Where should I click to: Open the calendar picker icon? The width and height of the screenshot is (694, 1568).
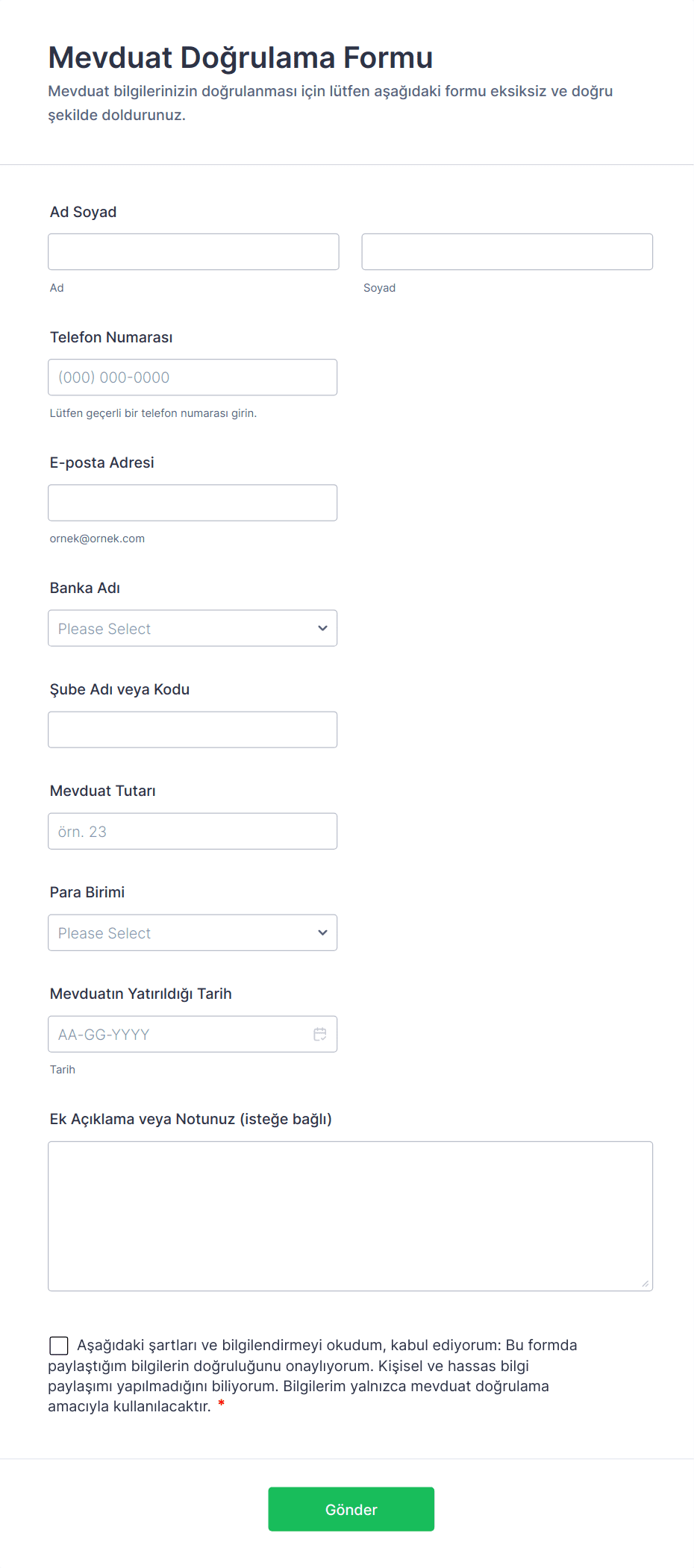pyautogui.click(x=320, y=1034)
